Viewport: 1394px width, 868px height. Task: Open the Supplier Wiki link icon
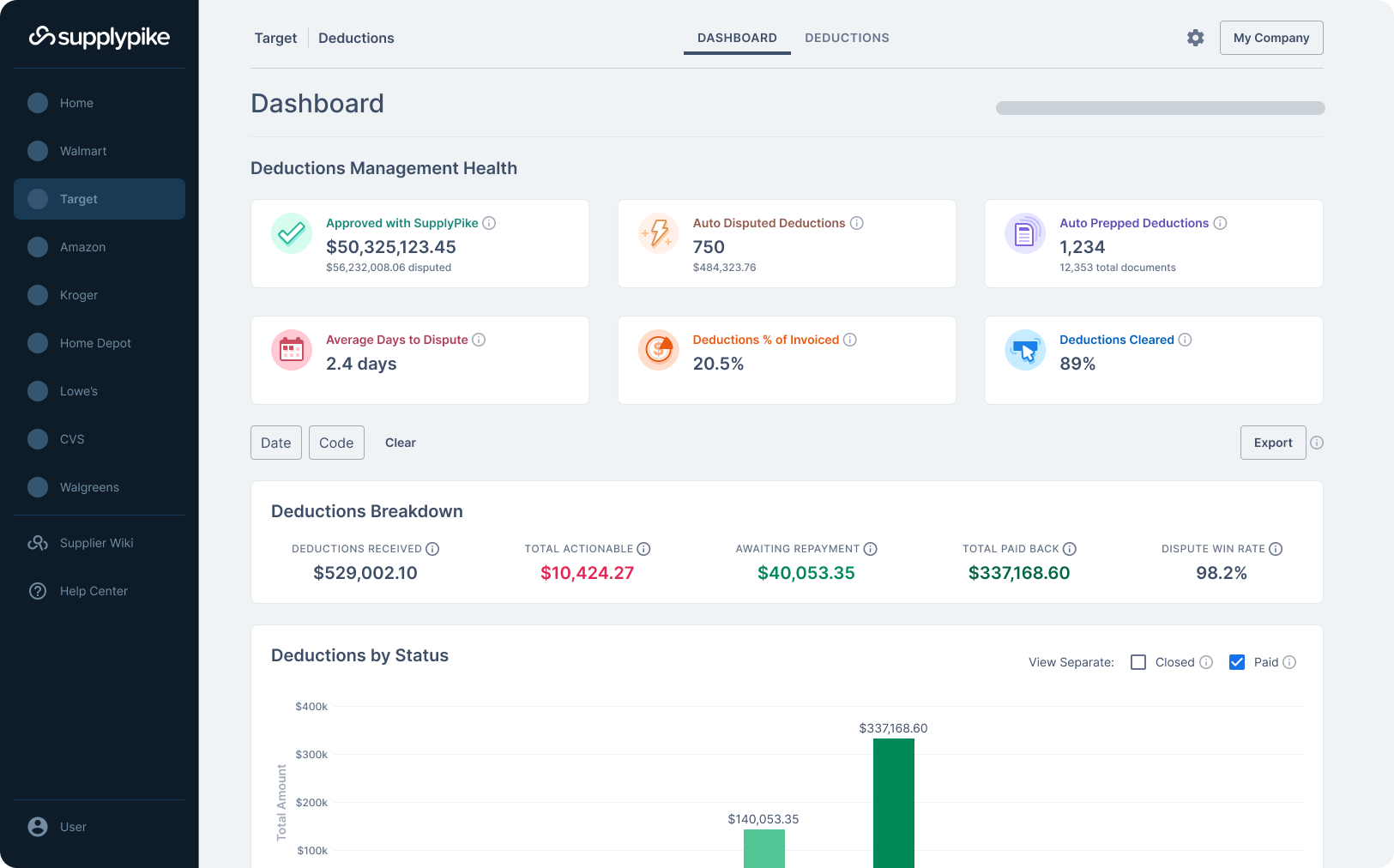(x=38, y=543)
